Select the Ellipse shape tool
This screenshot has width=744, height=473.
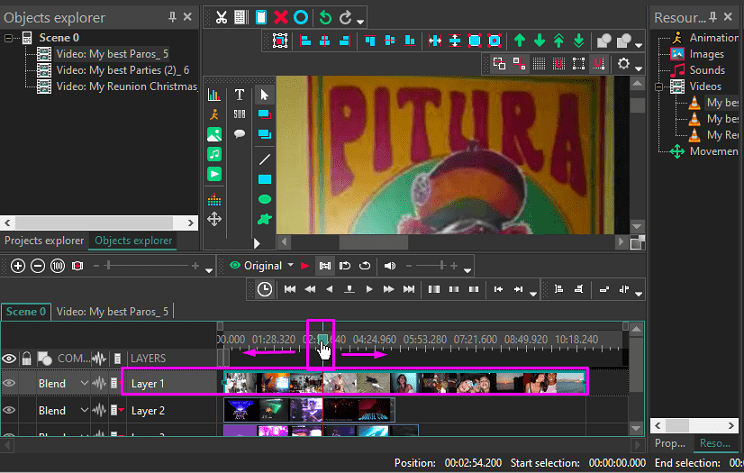264,199
